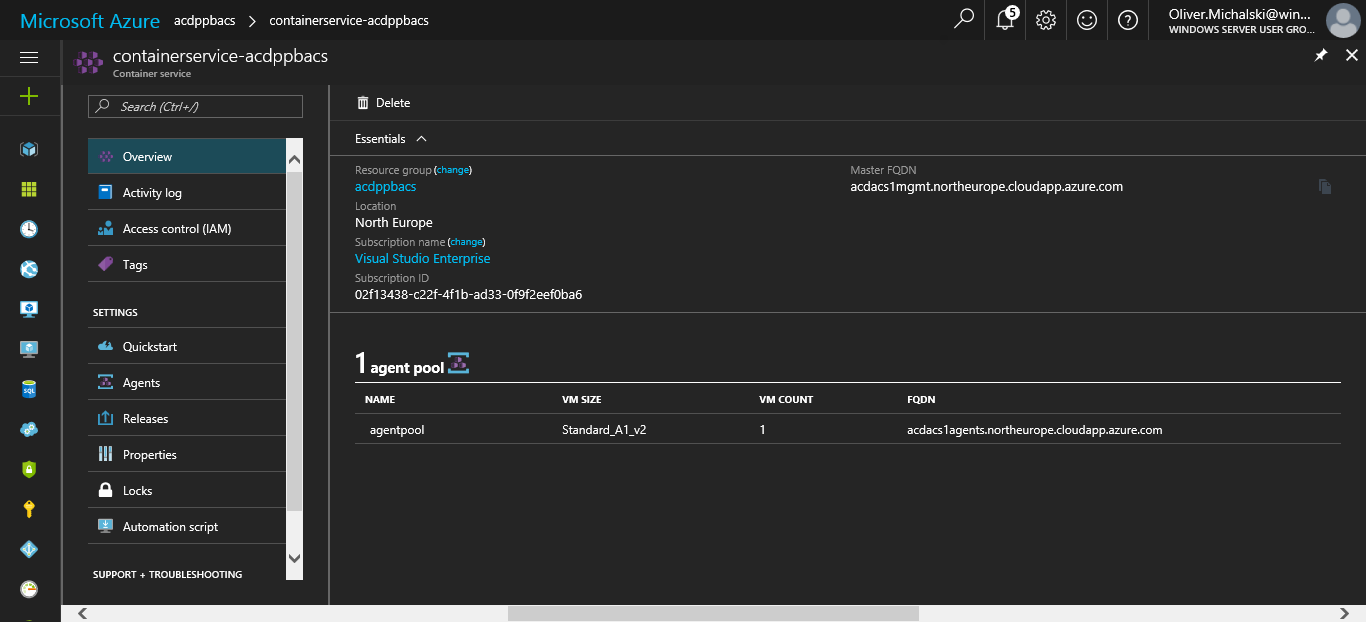Click the Subscription ID value 02f13438-c22f…
This screenshot has width=1366, height=622.
pos(469,294)
